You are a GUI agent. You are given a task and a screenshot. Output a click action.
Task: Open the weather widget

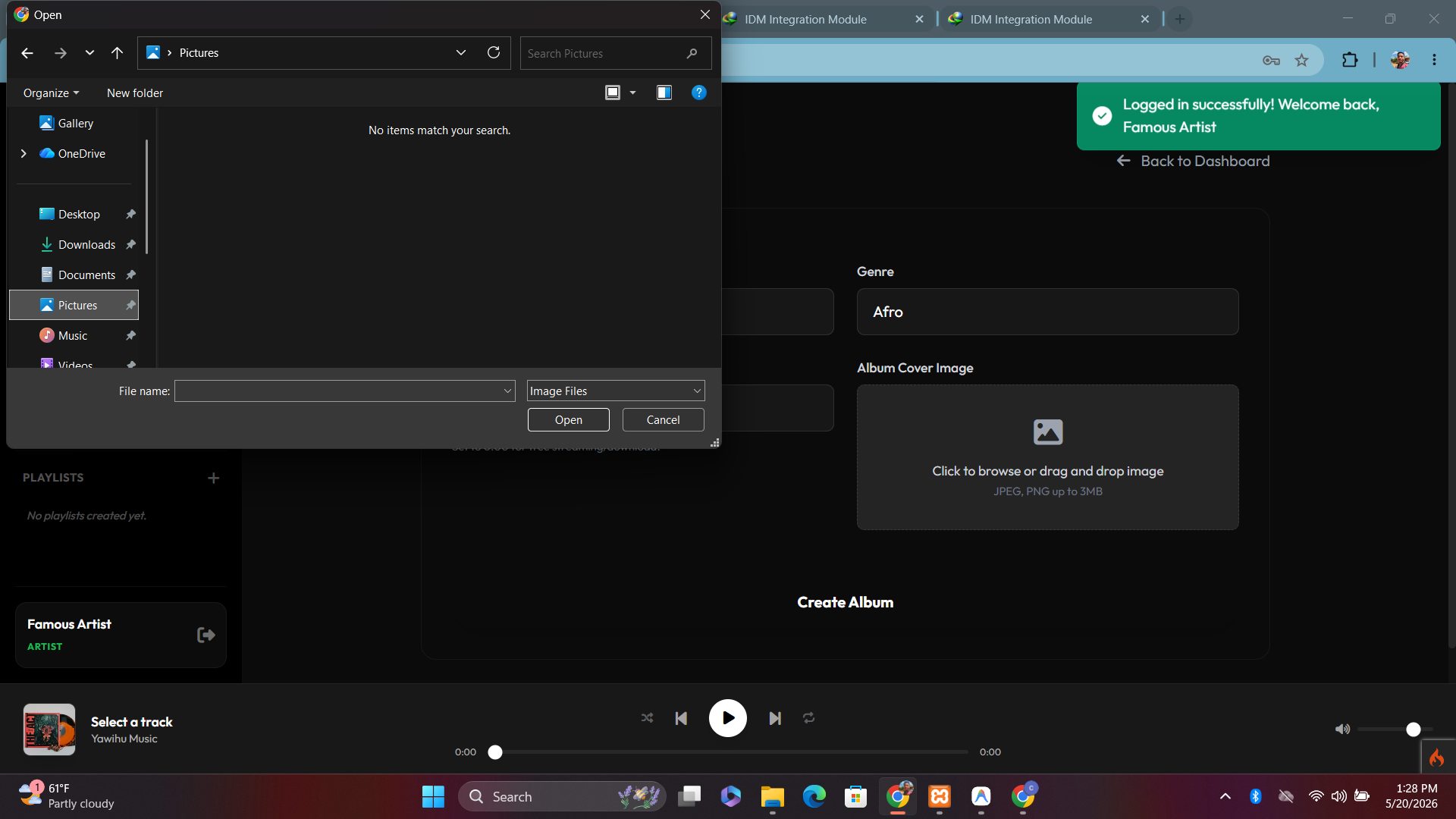[x=67, y=796]
